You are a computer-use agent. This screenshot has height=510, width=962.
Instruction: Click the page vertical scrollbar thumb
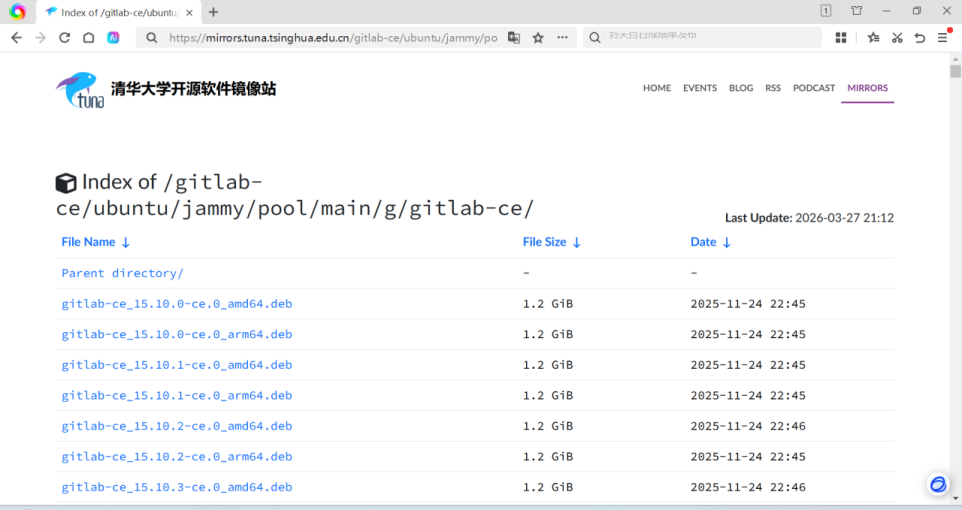pos(955,71)
